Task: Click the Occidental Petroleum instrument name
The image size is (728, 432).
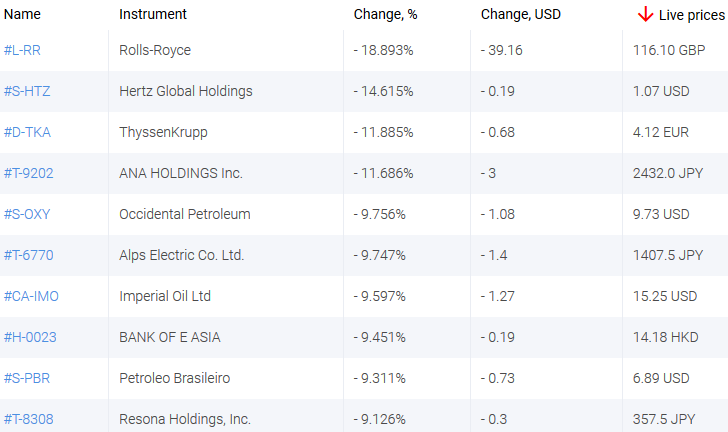Action: 184,214
